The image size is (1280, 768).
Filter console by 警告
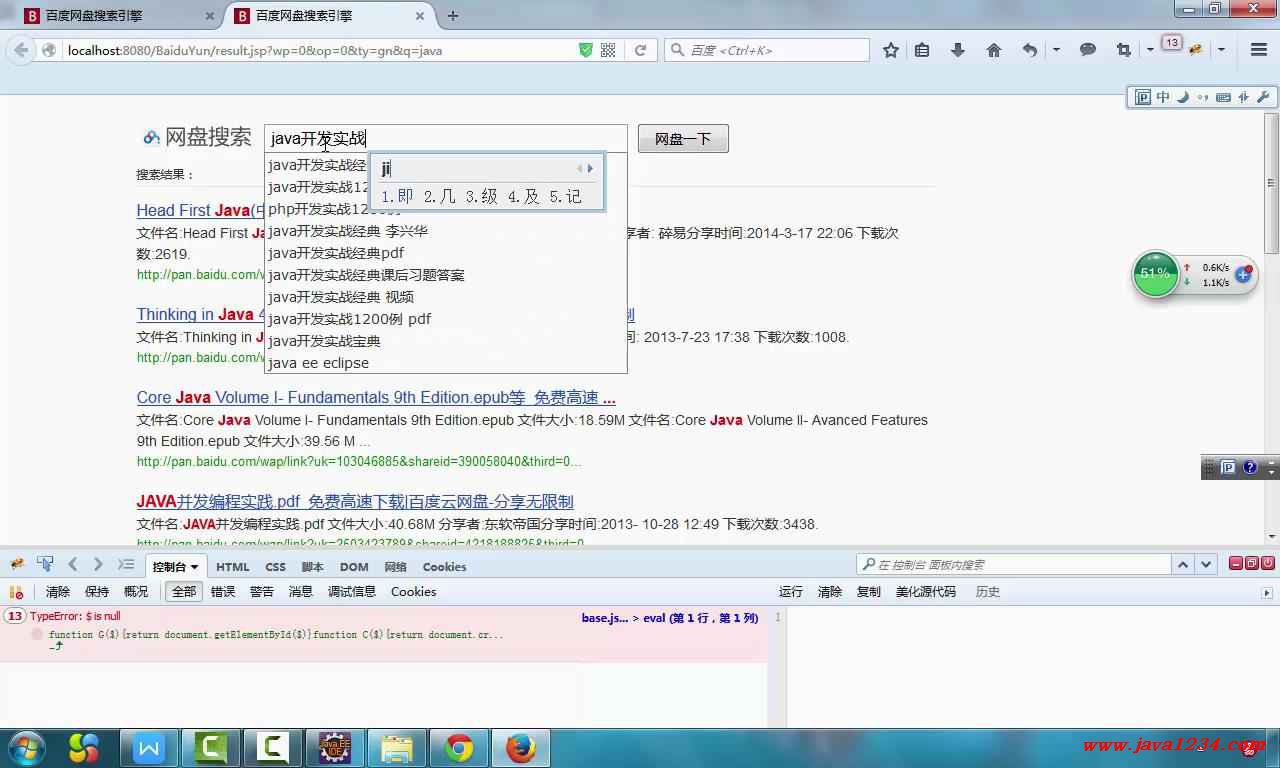pyautogui.click(x=262, y=592)
